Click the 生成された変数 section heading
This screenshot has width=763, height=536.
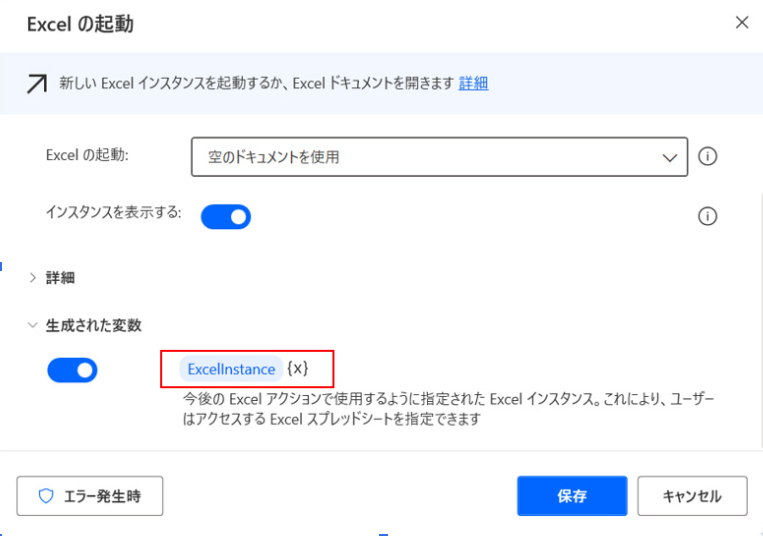pyautogui.click(x=93, y=325)
